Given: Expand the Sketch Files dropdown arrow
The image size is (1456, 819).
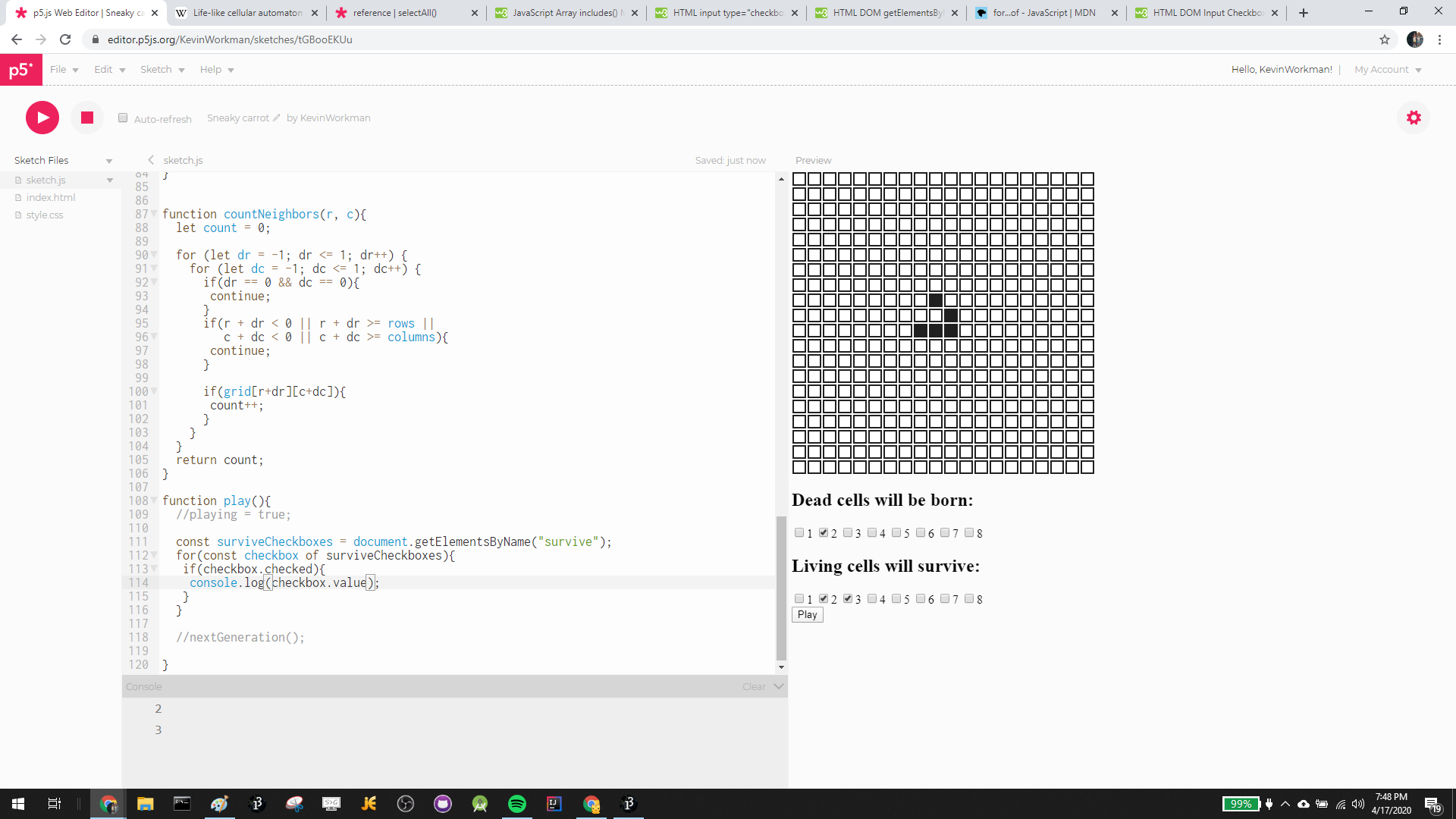Looking at the screenshot, I should point(109,161).
